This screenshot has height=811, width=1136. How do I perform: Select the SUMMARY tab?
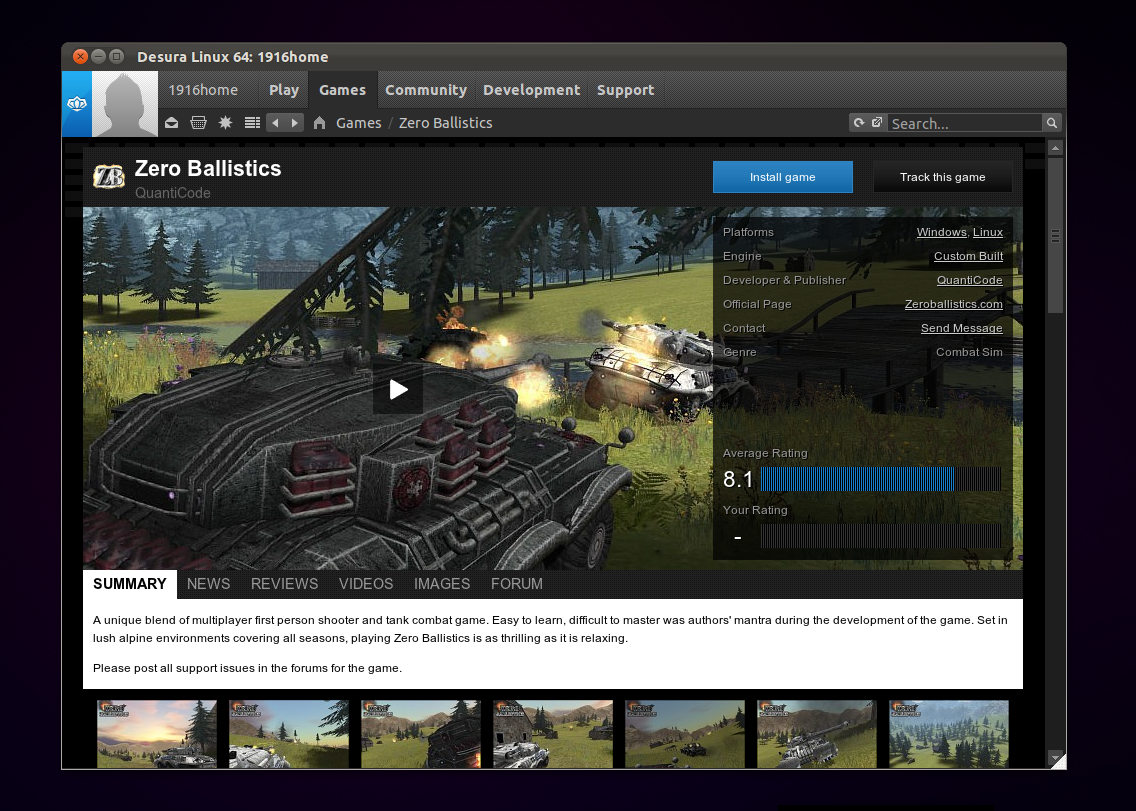pos(130,584)
